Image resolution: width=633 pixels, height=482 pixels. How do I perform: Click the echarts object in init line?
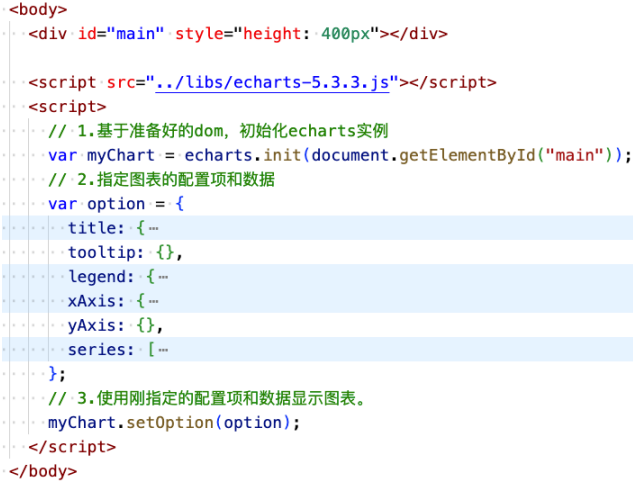[218, 155]
